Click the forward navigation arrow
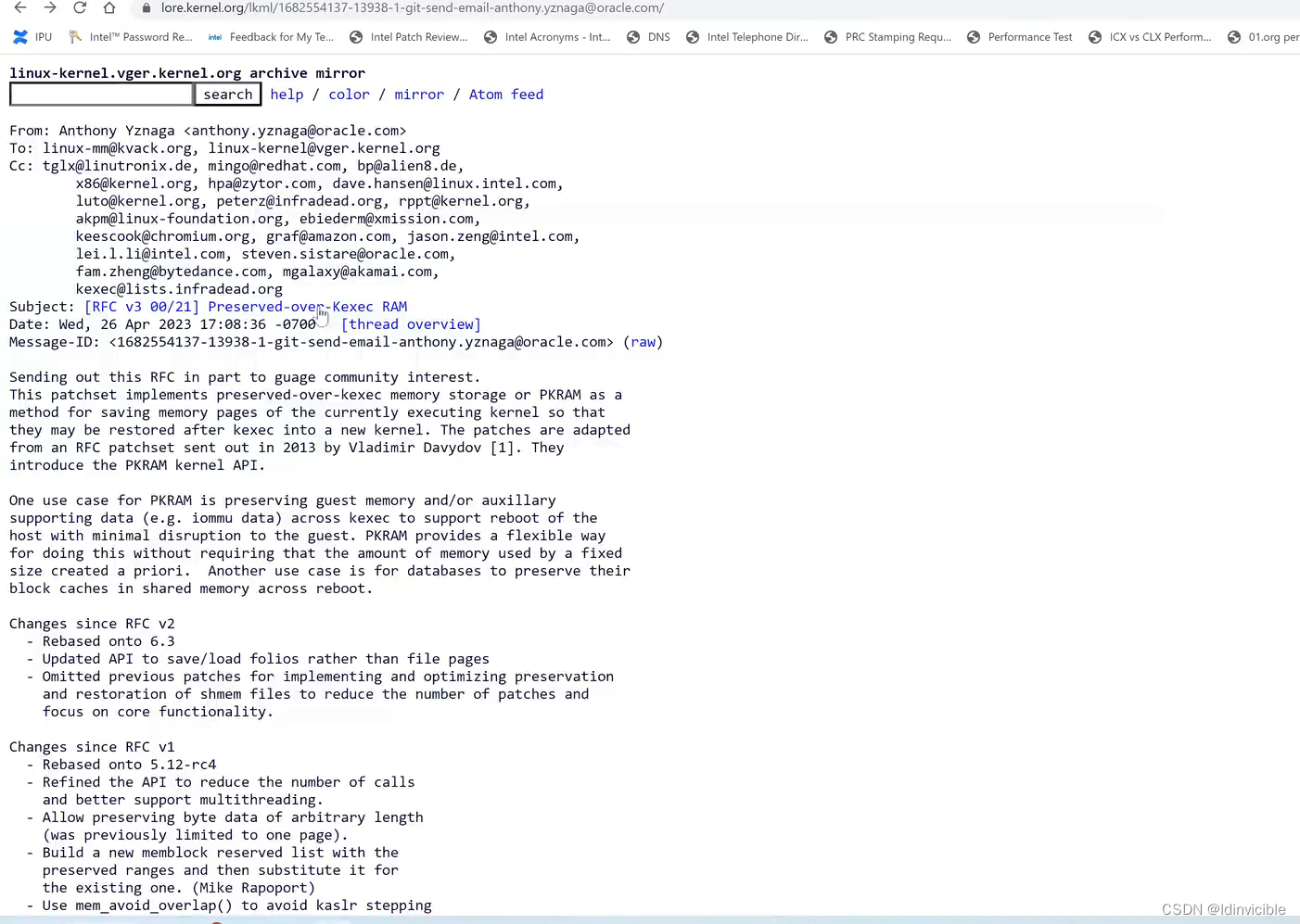 [48, 7]
